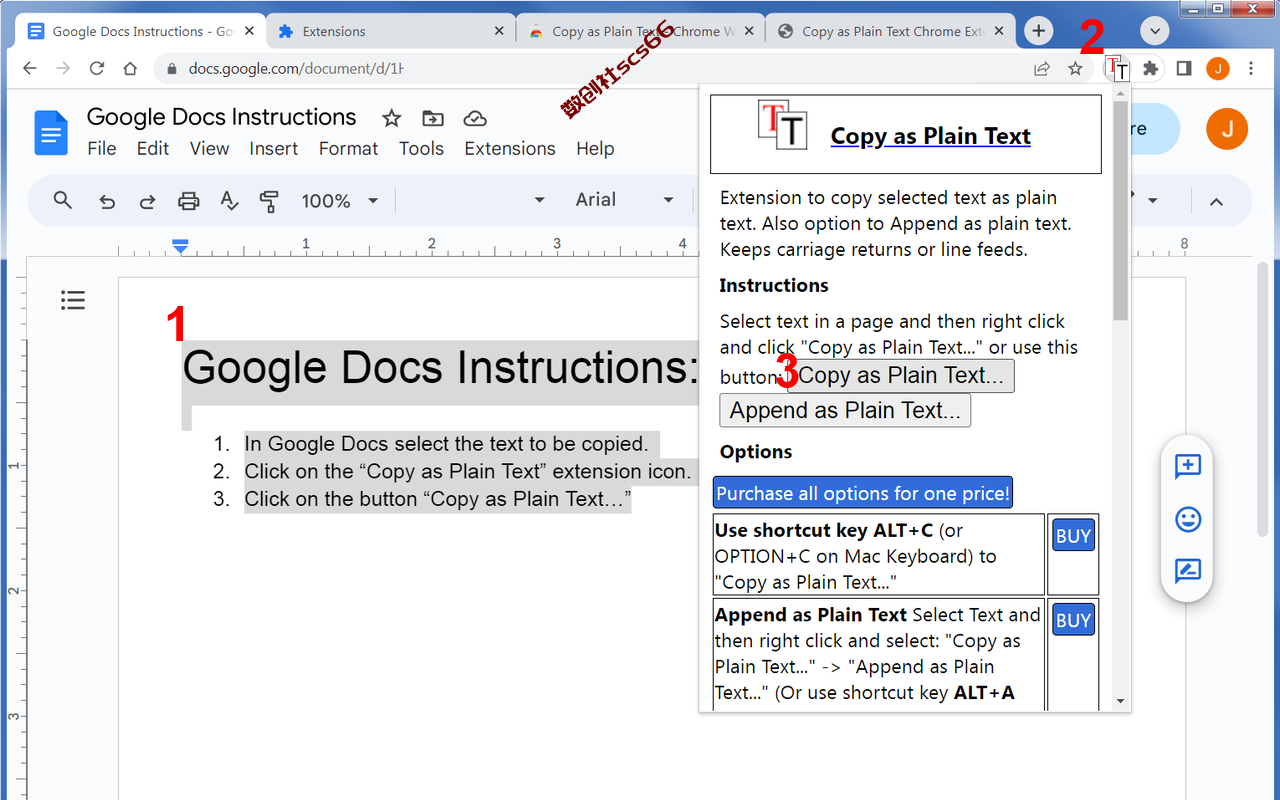
Task: Click the popup's vertical scrollbar thumb
Action: pyautogui.click(x=1120, y=211)
